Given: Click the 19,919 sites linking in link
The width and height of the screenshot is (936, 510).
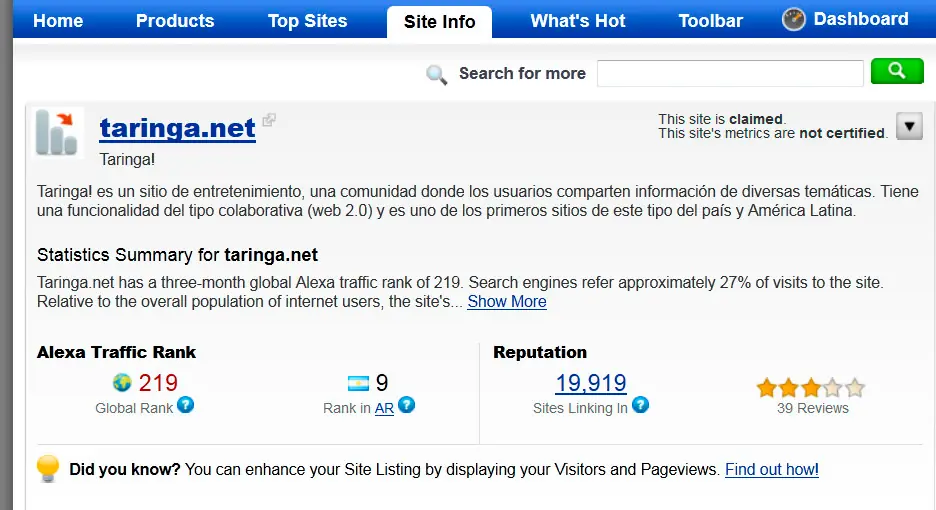Looking at the screenshot, I should (x=591, y=383).
